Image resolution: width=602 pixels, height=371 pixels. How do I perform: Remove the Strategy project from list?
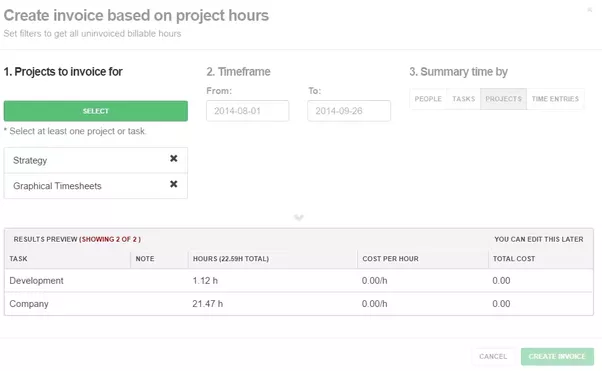[x=174, y=158]
